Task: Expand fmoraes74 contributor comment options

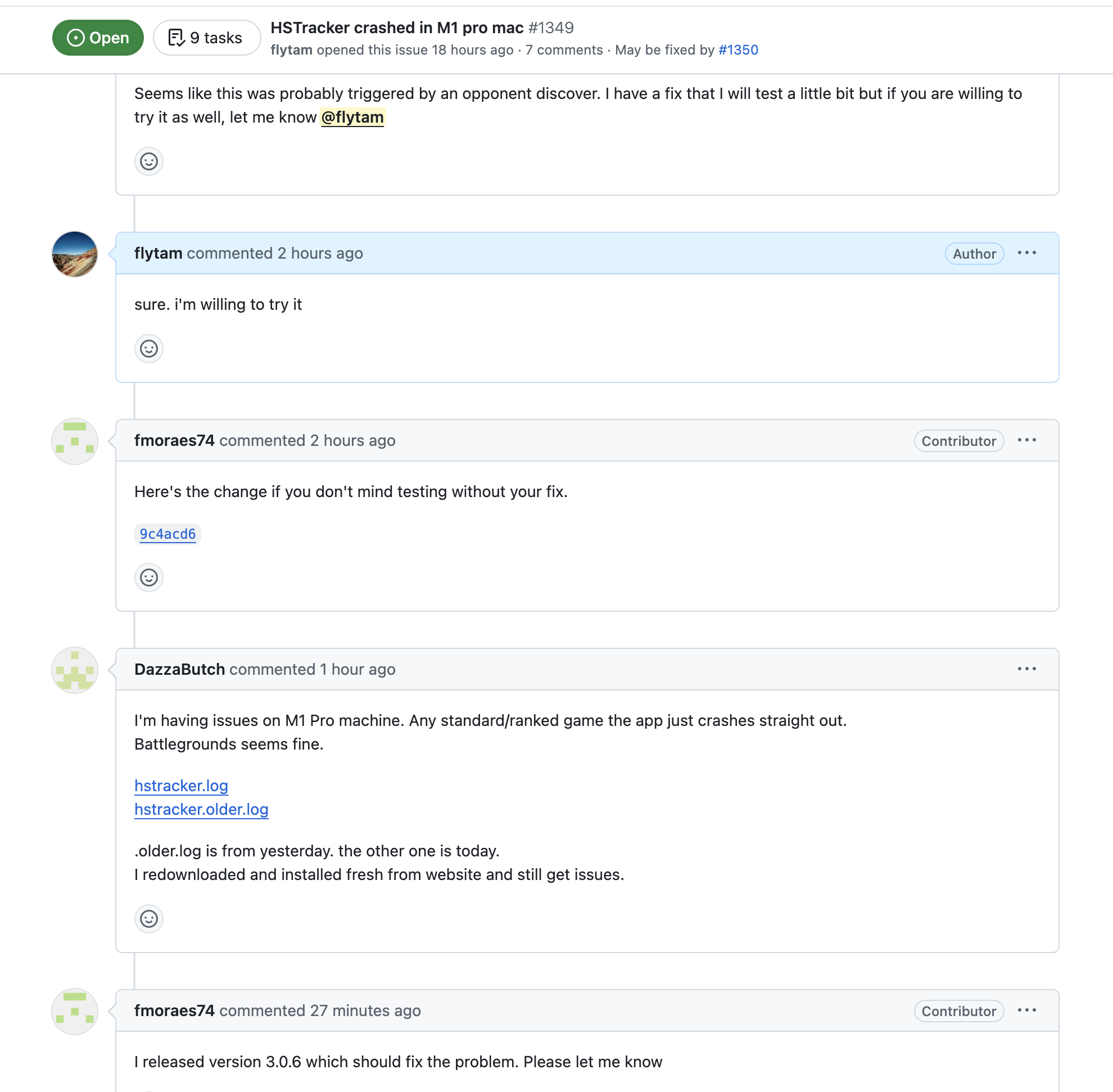Action: (x=1029, y=440)
